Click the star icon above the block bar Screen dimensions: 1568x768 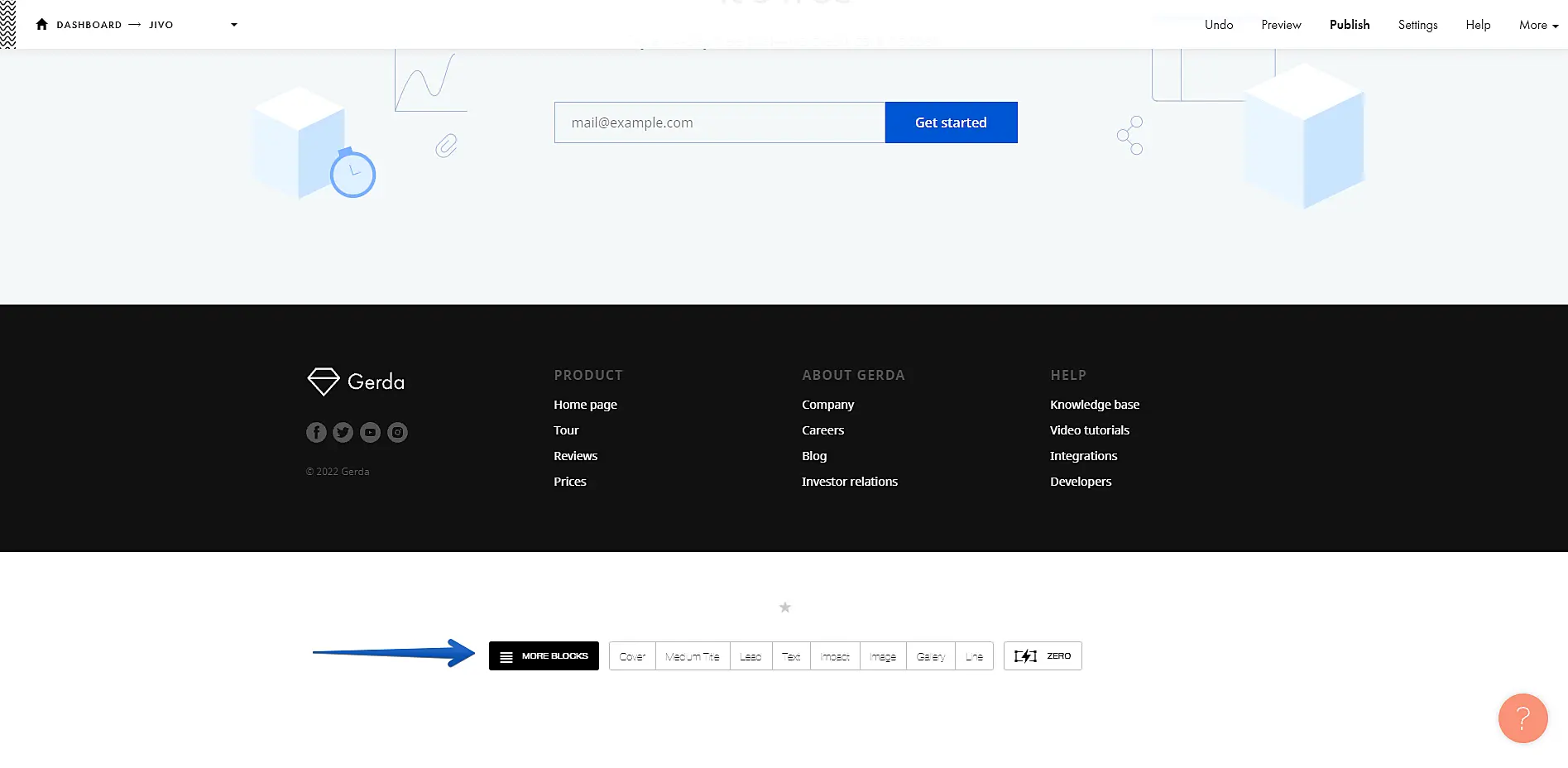(785, 607)
